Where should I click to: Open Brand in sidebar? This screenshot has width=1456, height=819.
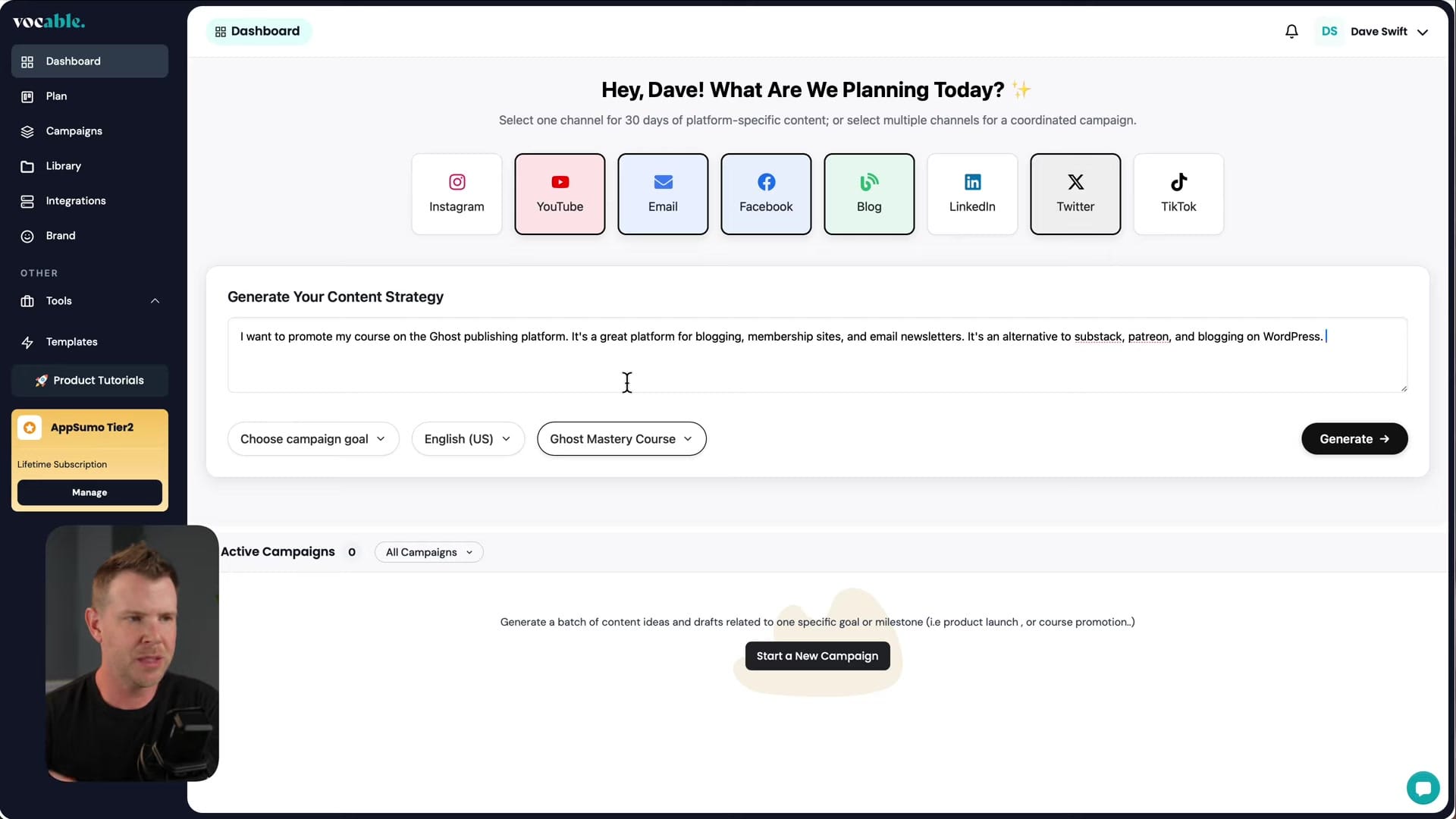click(x=89, y=236)
